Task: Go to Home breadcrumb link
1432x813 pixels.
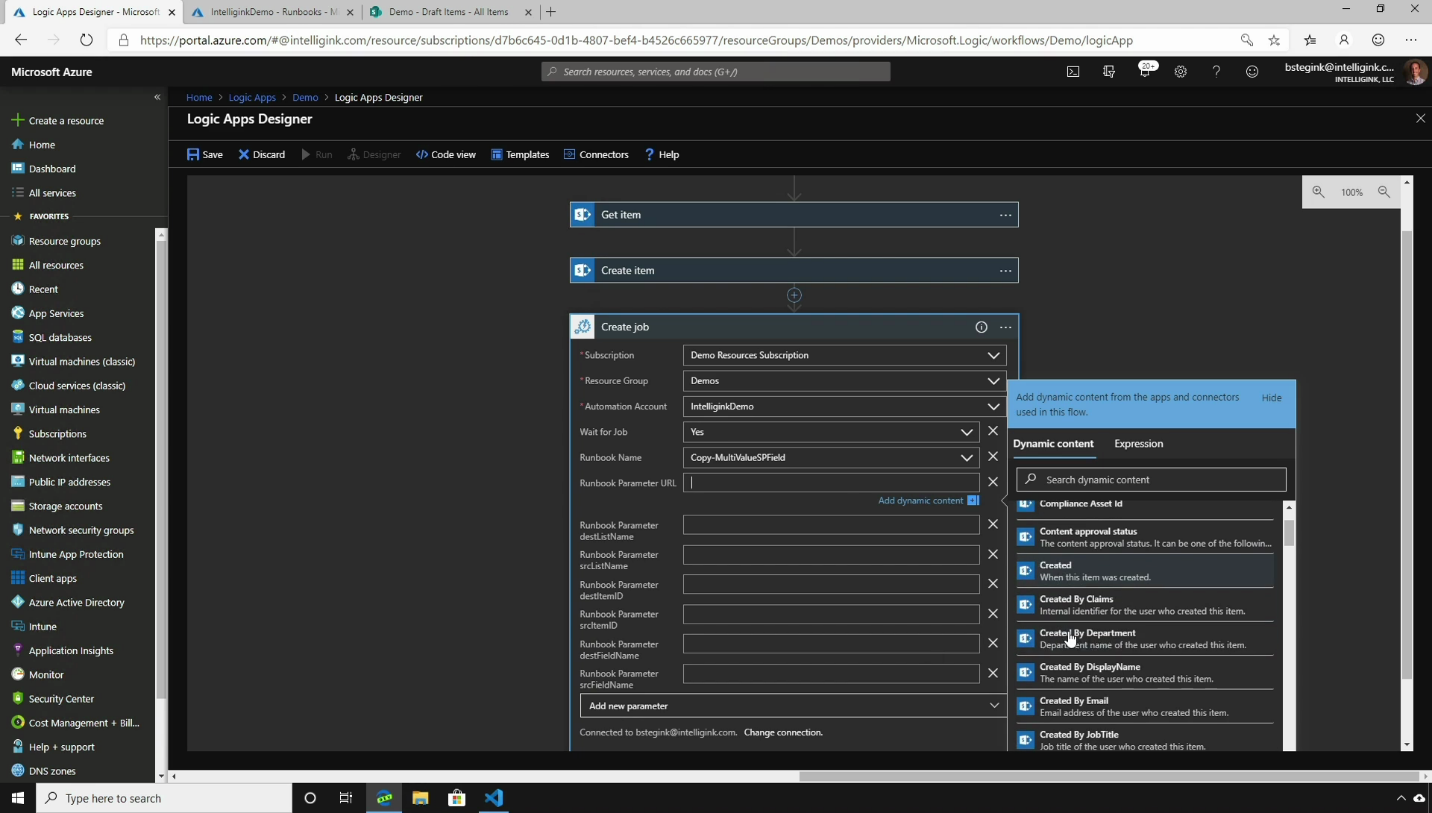Action: click(199, 98)
